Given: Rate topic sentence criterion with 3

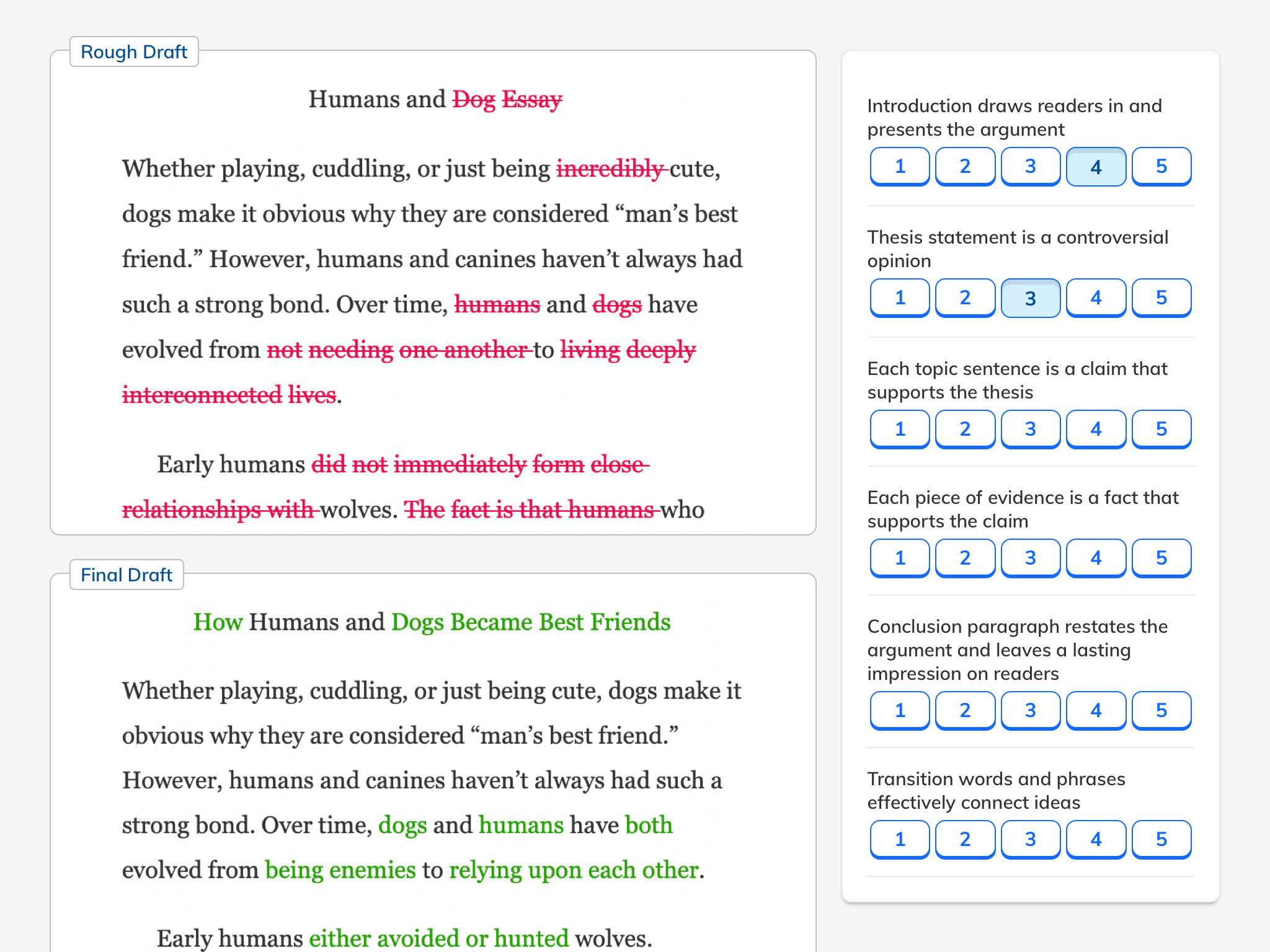Looking at the screenshot, I should 1030,429.
